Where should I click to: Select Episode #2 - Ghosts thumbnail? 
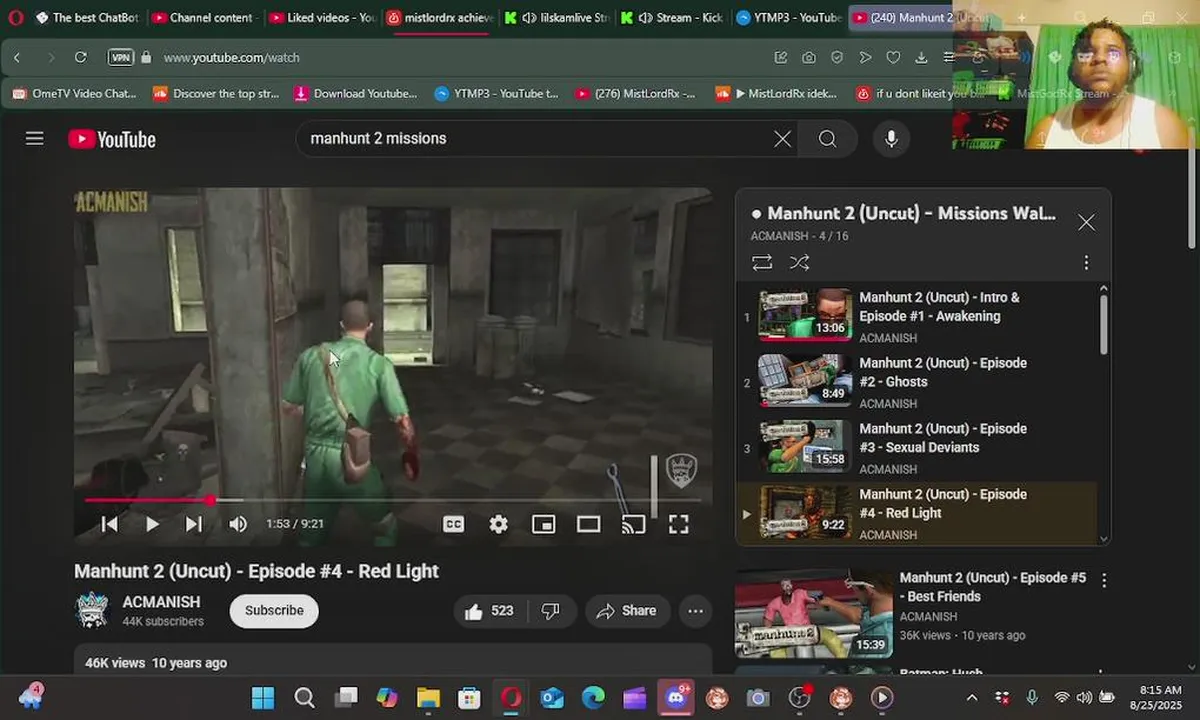pos(805,381)
